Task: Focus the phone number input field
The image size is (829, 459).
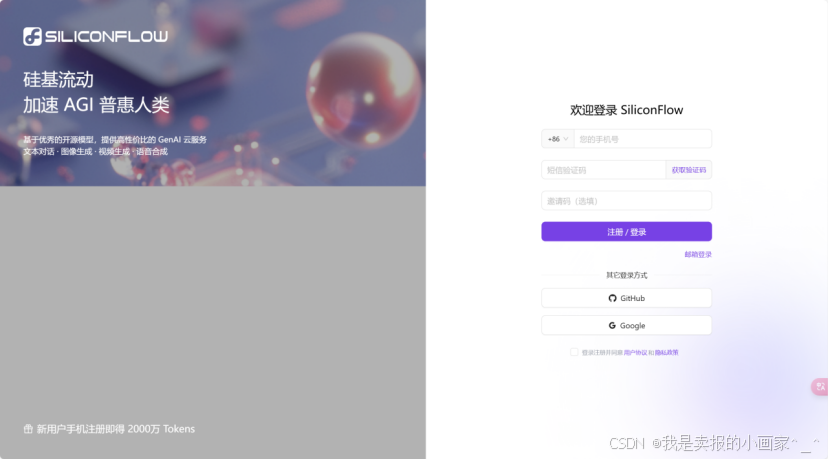Action: pyautogui.click(x=643, y=139)
